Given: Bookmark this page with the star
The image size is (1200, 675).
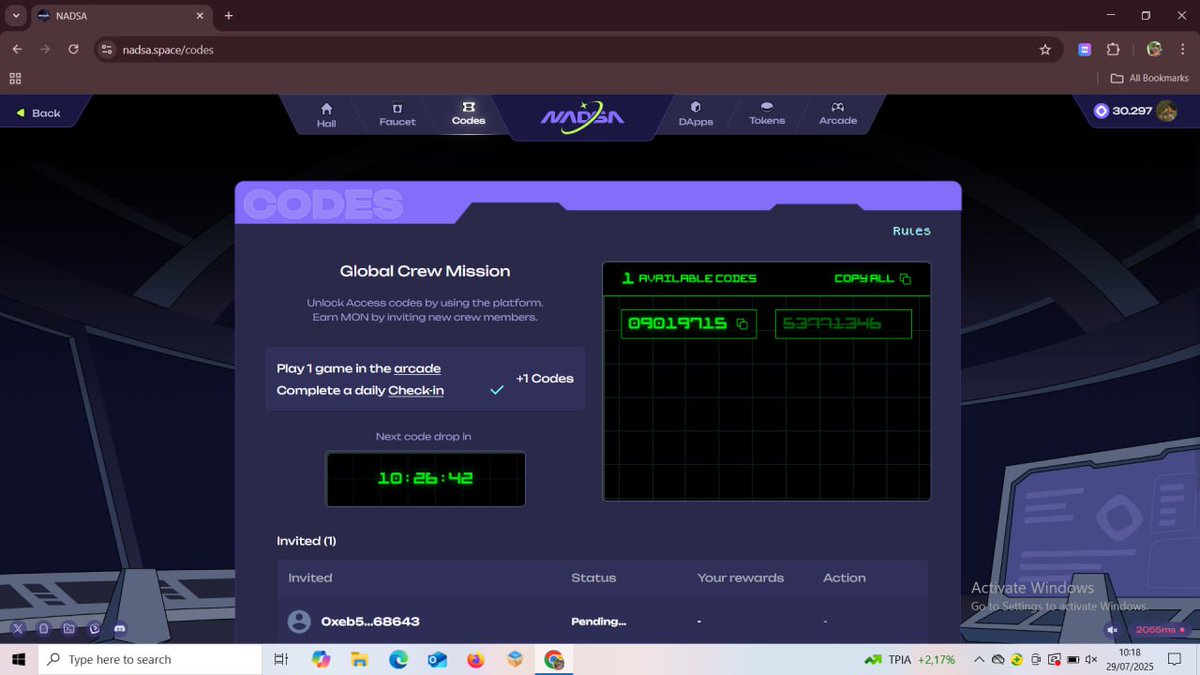Looking at the screenshot, I should [x=1045, y=49].
